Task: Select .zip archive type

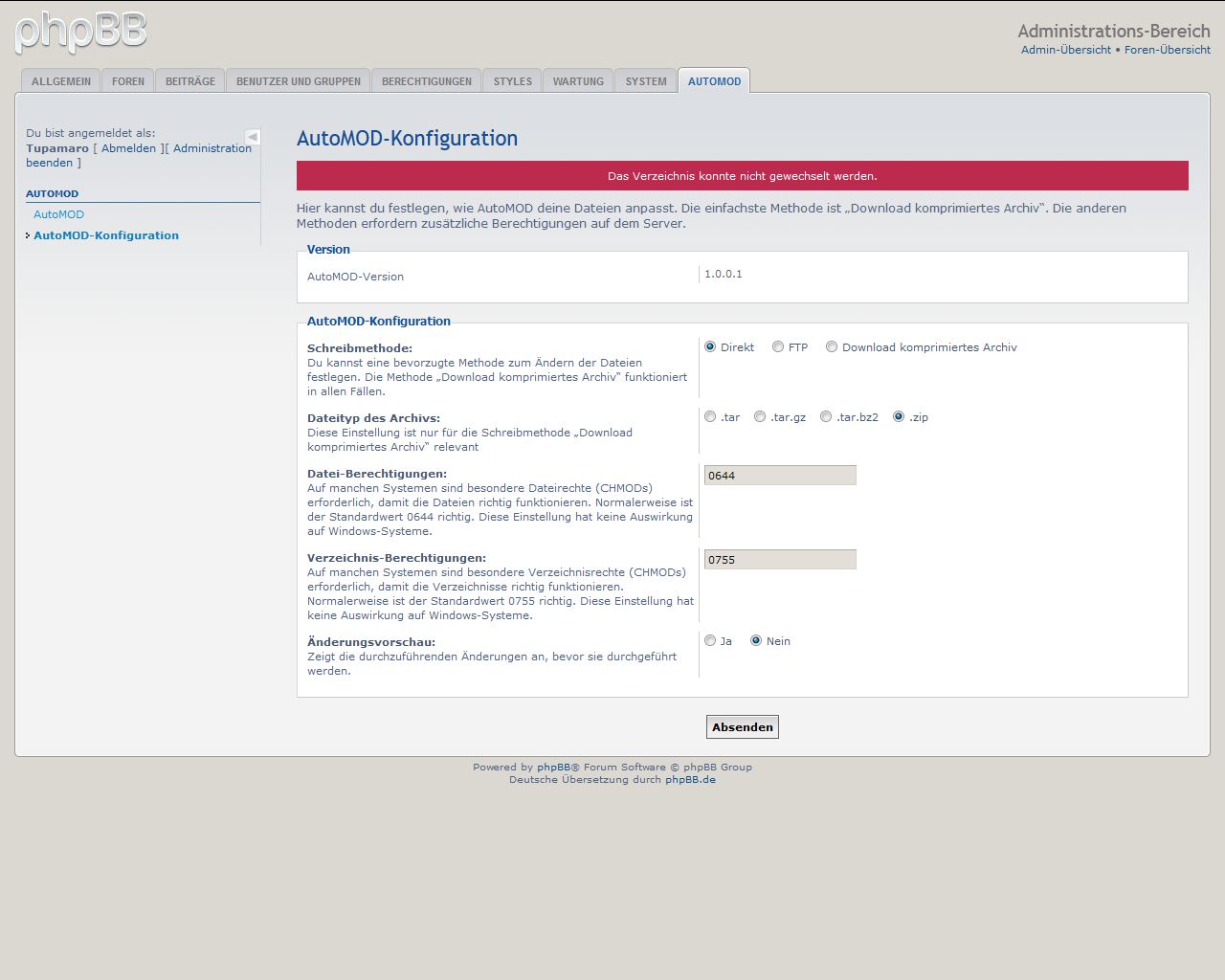Action: [x=899, y=416]
